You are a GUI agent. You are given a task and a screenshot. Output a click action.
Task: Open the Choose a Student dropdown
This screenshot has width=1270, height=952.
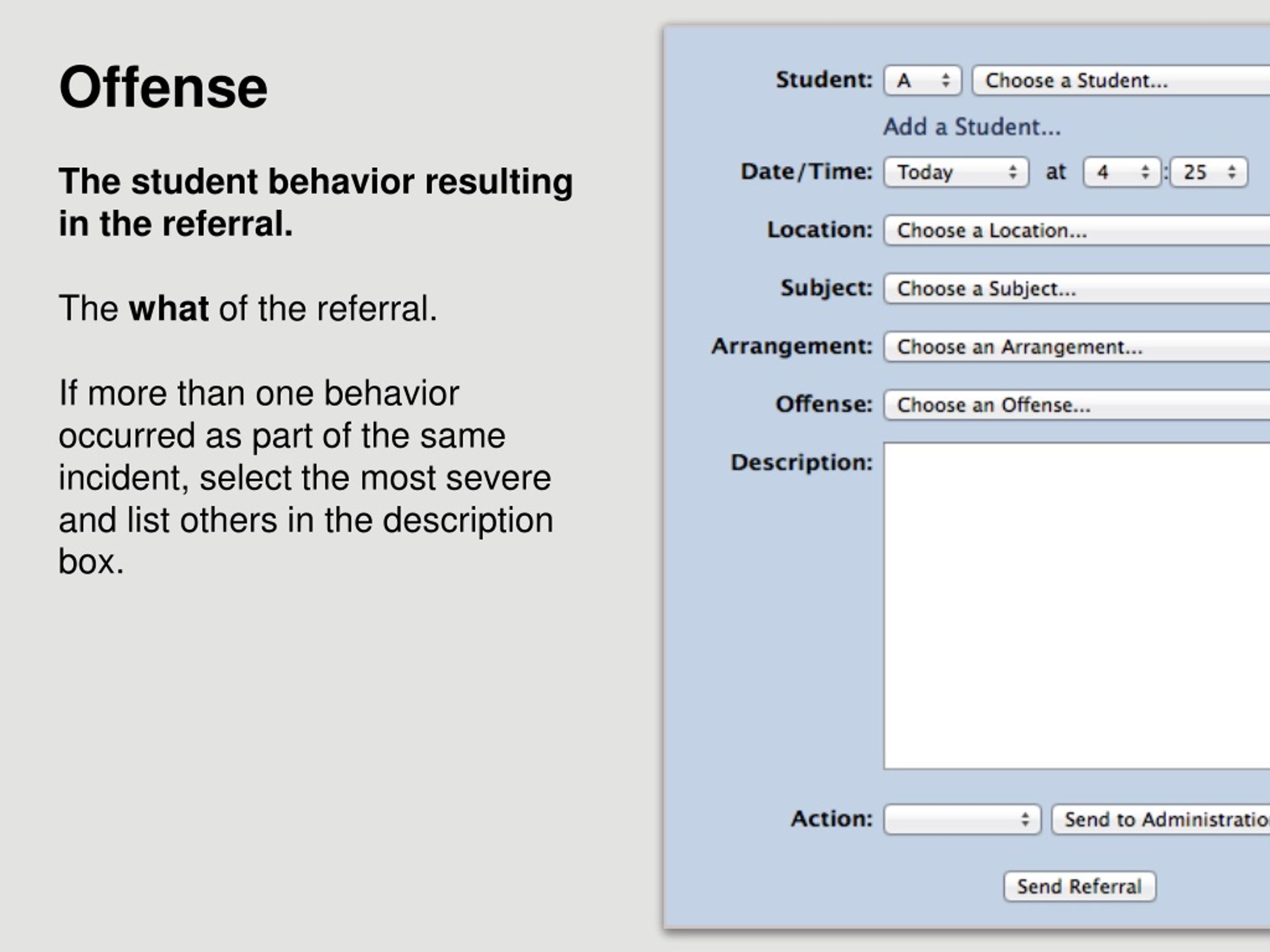click(x=1121, y=80)
